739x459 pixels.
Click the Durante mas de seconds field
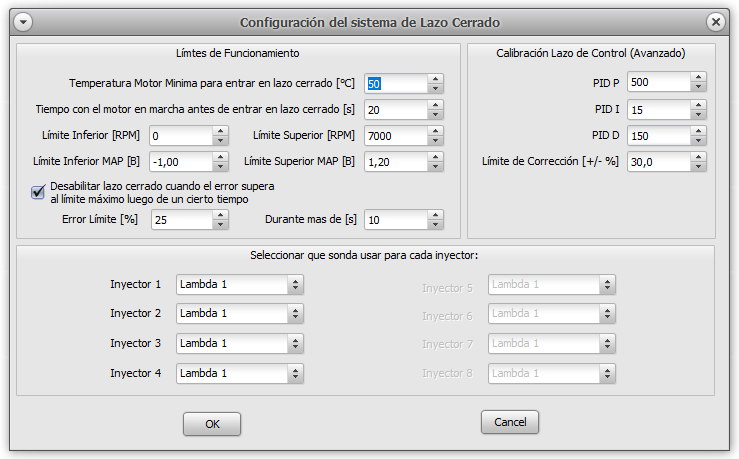(x=395, y=220)
